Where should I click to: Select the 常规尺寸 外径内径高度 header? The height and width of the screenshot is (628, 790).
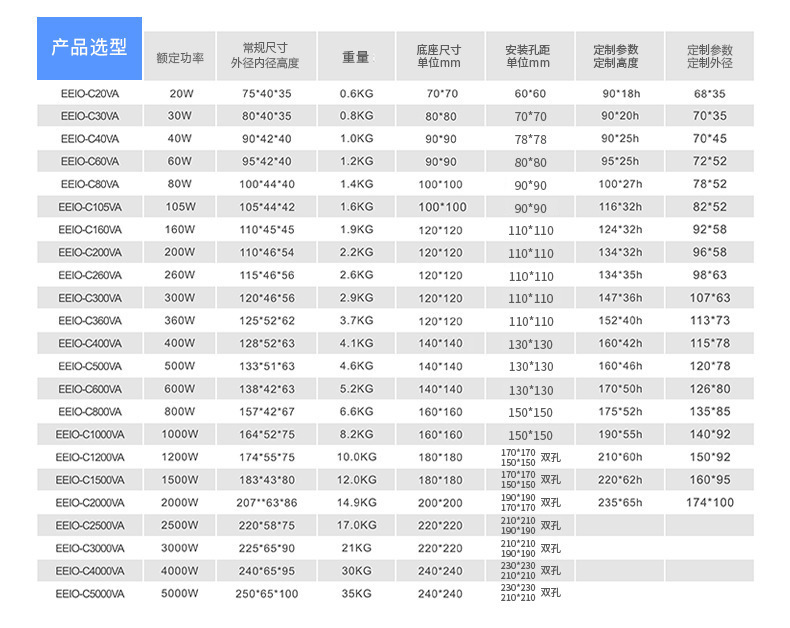click(x=267, y=56)
